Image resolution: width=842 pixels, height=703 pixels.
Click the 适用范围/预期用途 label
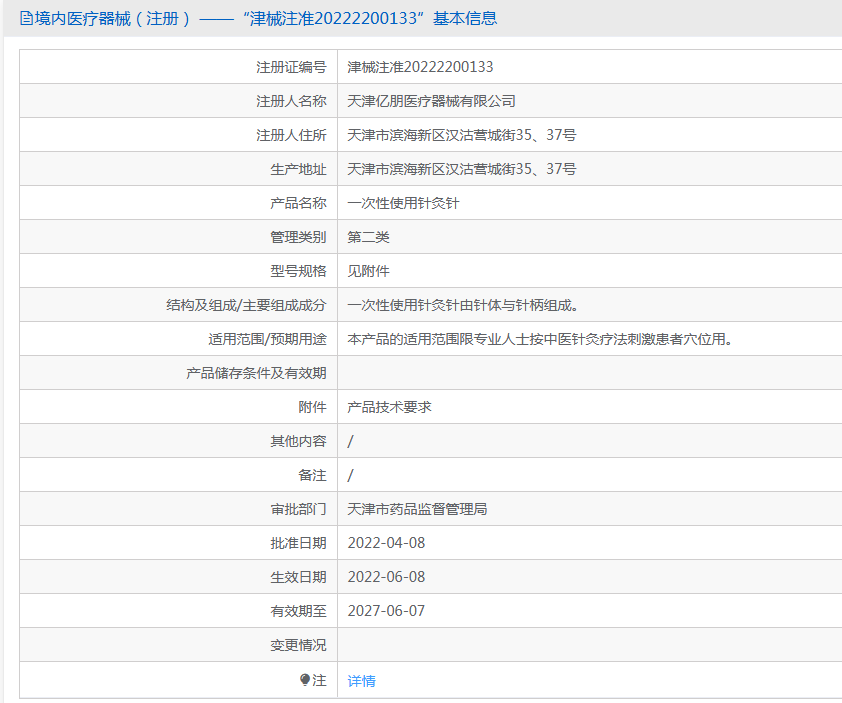(267, 339)
